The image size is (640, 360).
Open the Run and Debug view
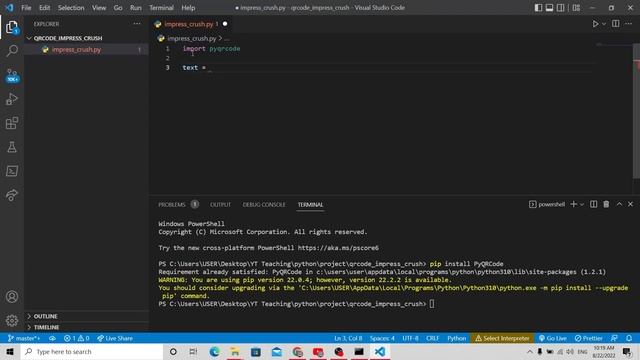point(12,99)
